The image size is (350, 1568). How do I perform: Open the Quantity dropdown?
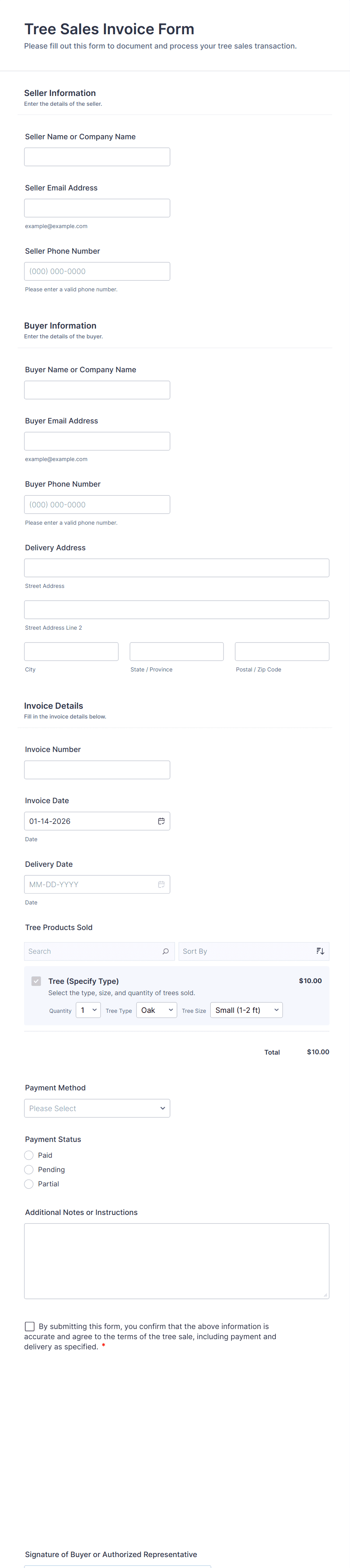coord(88,1011)
